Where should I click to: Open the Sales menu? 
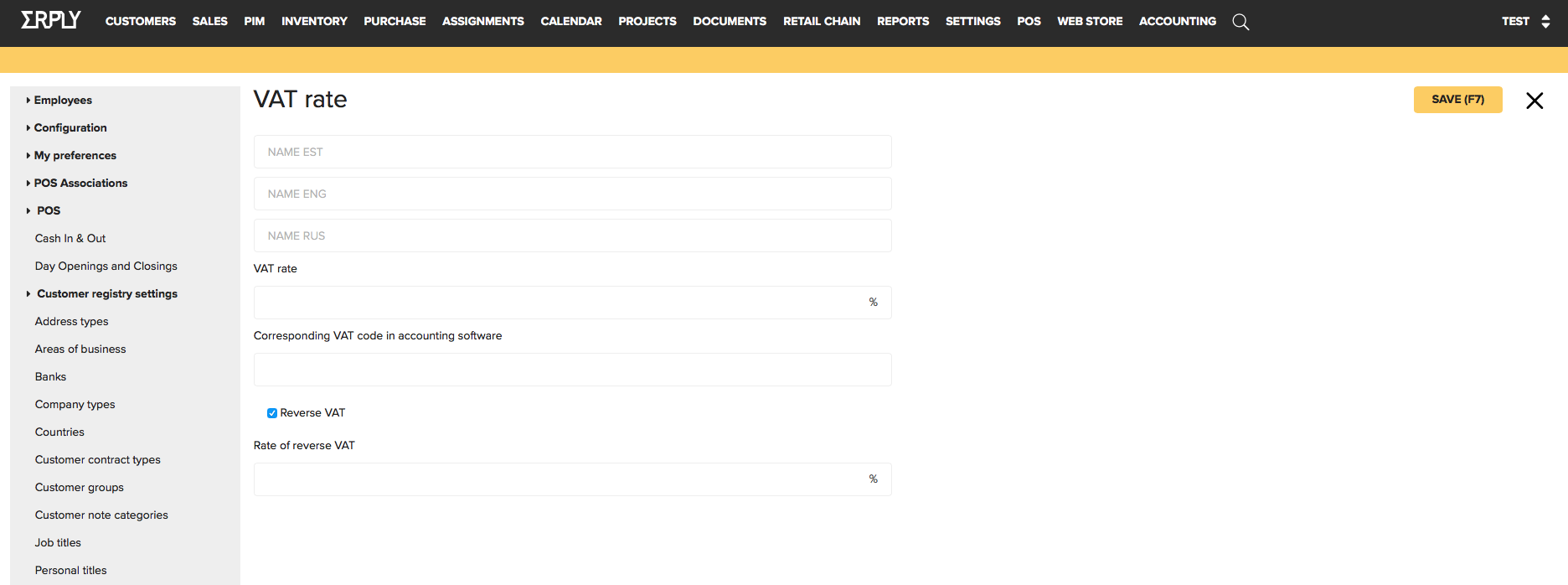pos(210,21)
